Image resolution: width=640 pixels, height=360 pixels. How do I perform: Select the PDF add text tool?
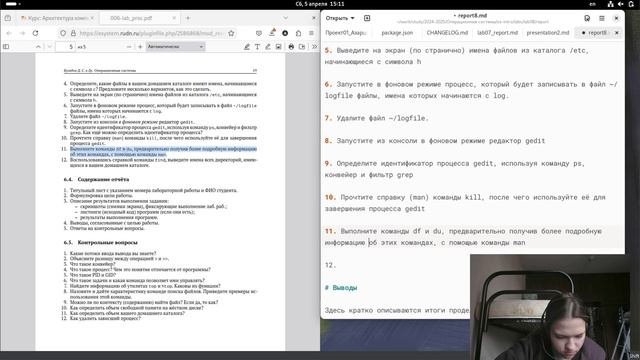click(257, 47)
